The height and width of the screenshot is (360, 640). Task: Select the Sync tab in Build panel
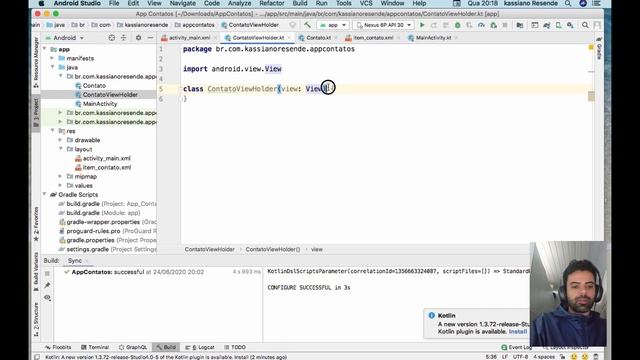75,260
